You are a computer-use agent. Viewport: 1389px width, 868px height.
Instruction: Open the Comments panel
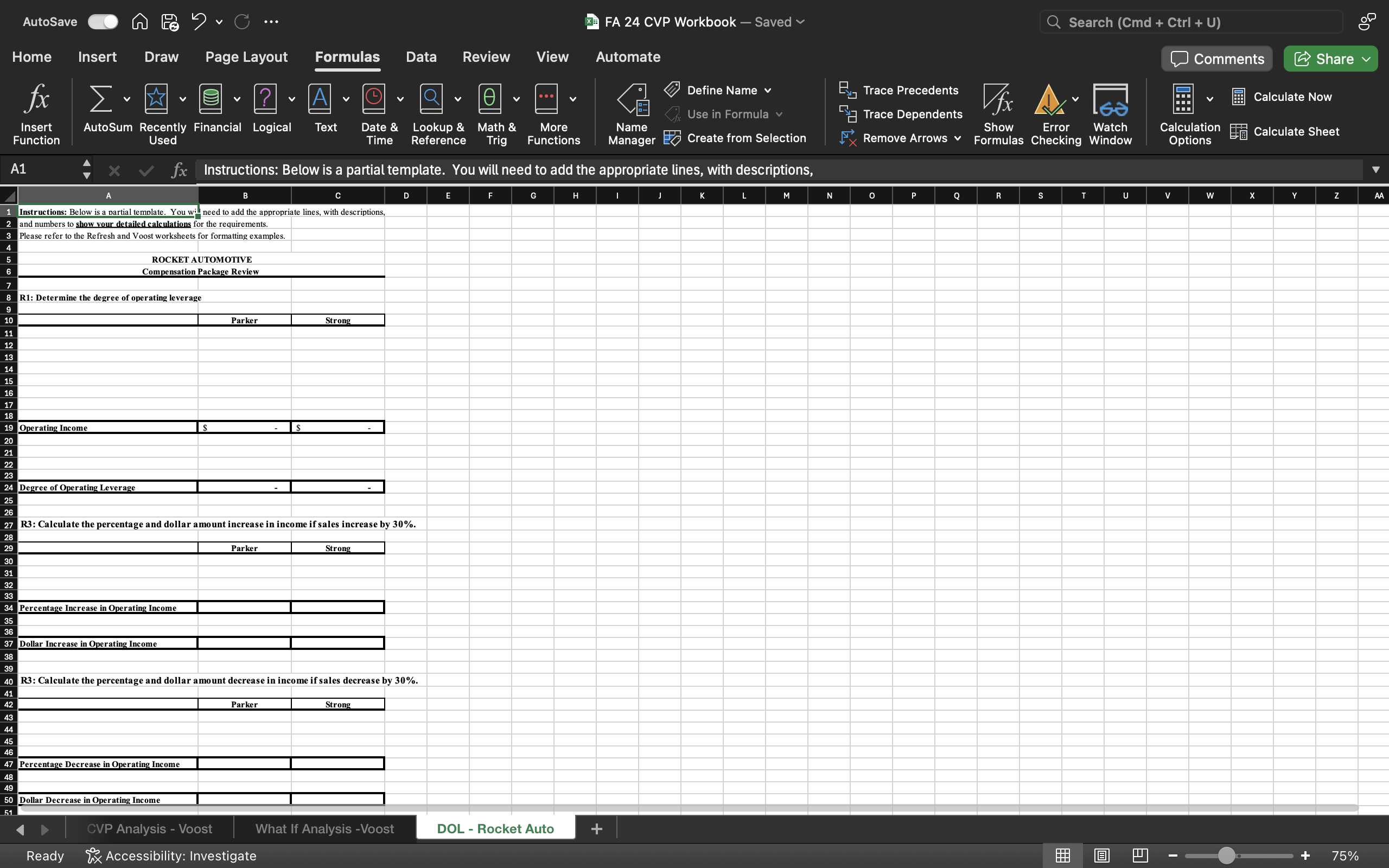pyautogui.click(x=1216, y=58)
